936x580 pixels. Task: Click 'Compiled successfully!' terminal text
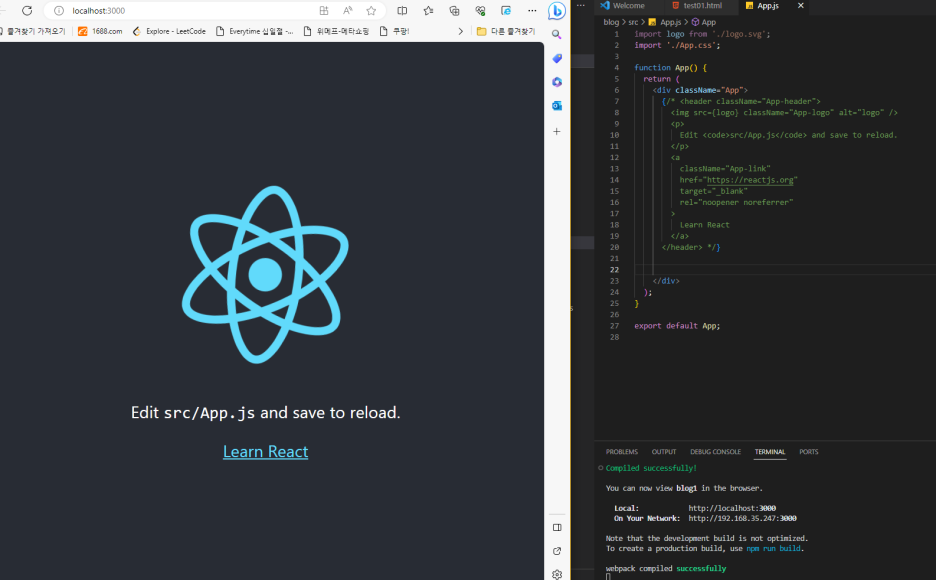(x=651, y=468)
